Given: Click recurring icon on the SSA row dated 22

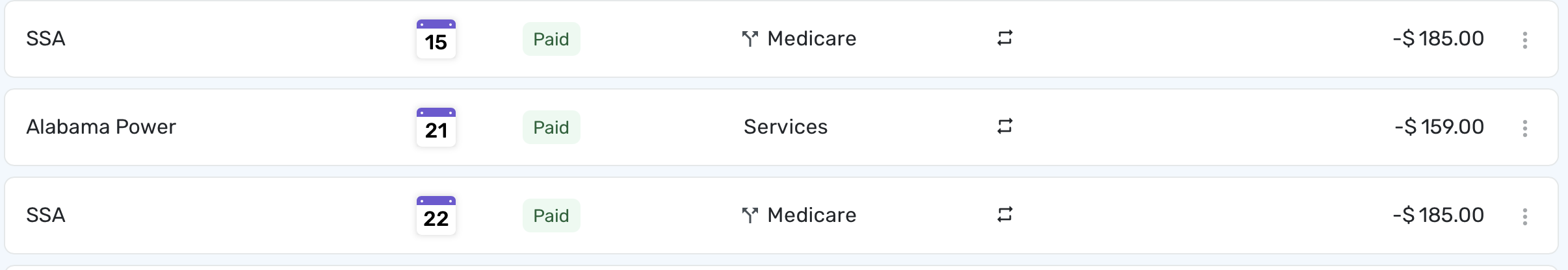Looking at the screenshot, I should (x=1005, y=214).
